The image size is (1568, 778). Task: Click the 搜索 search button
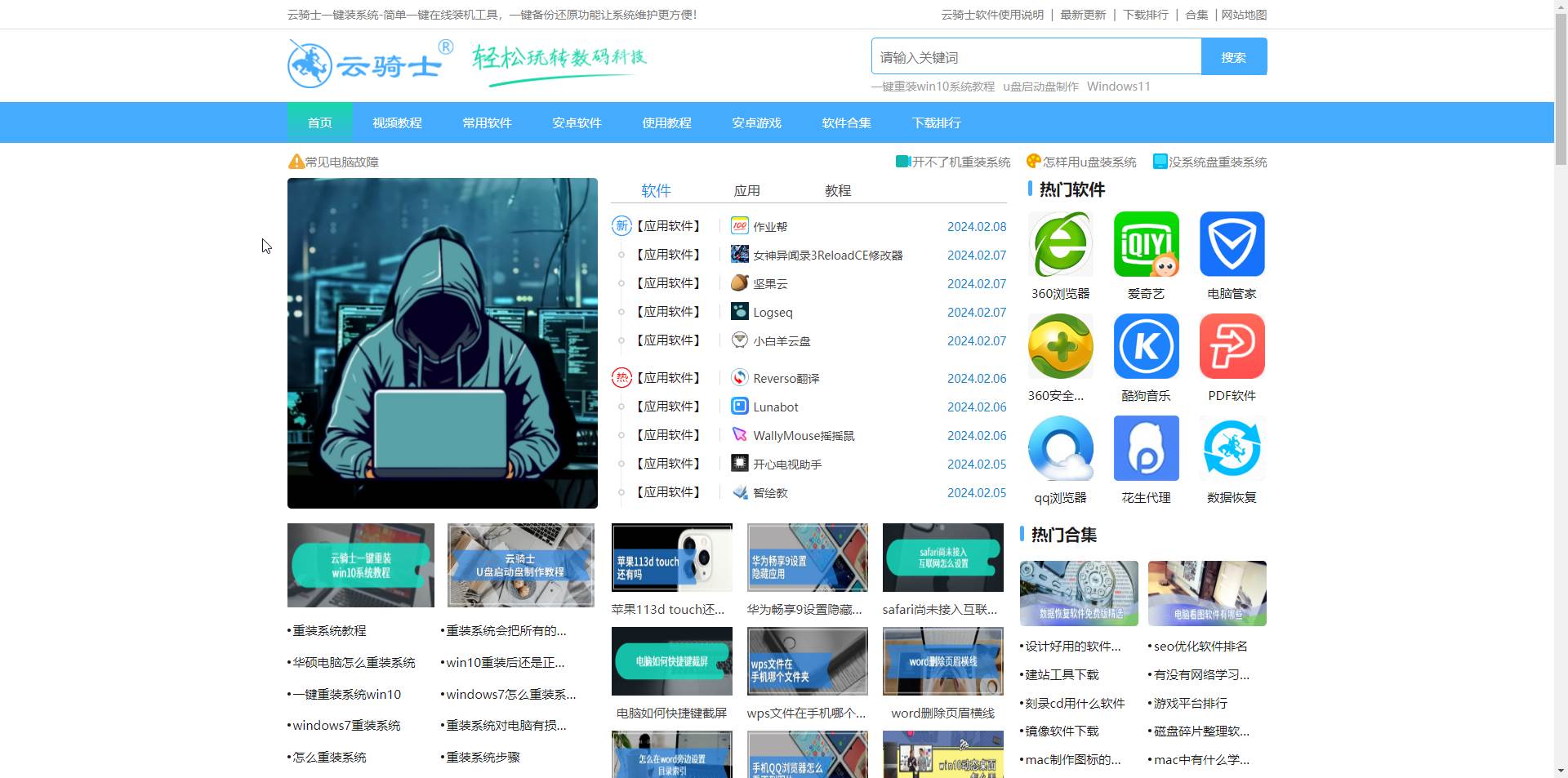pos(1234,57)
